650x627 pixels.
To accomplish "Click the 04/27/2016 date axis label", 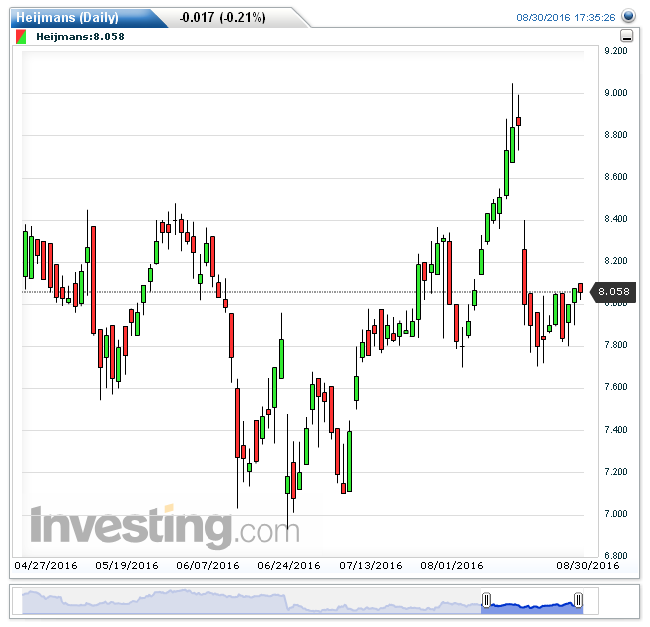I will tap(46, 565).
